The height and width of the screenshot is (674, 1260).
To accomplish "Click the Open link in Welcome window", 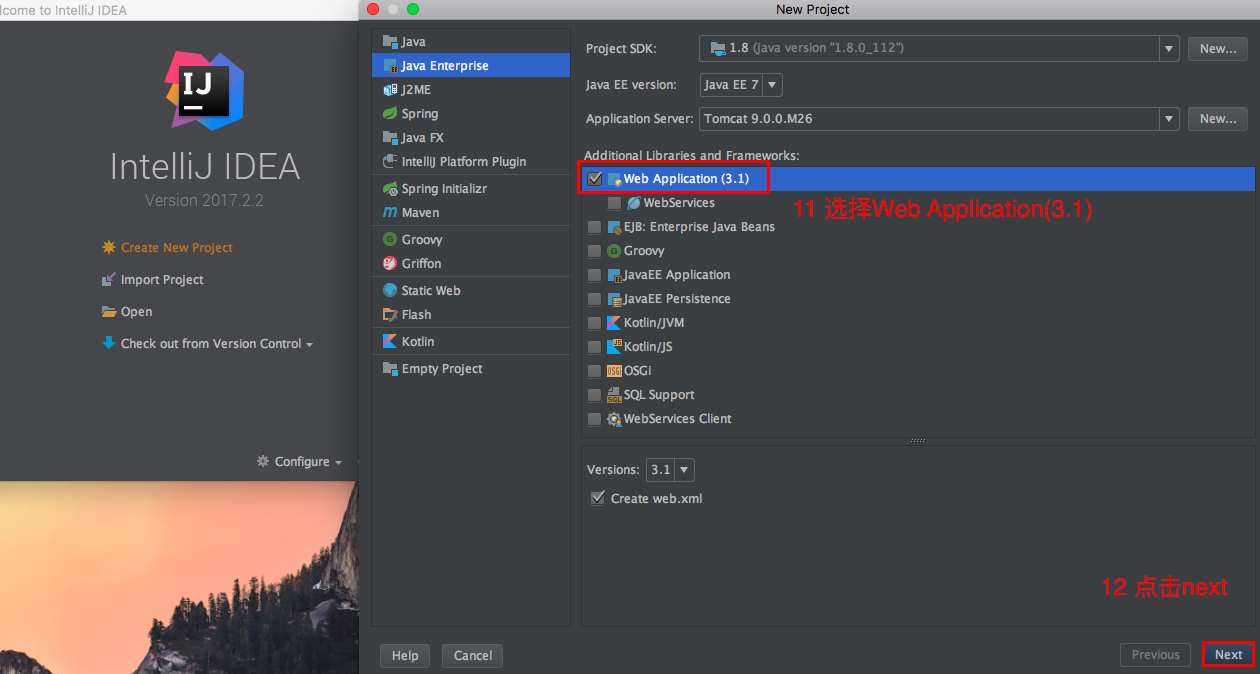I will tap(137, 312).
